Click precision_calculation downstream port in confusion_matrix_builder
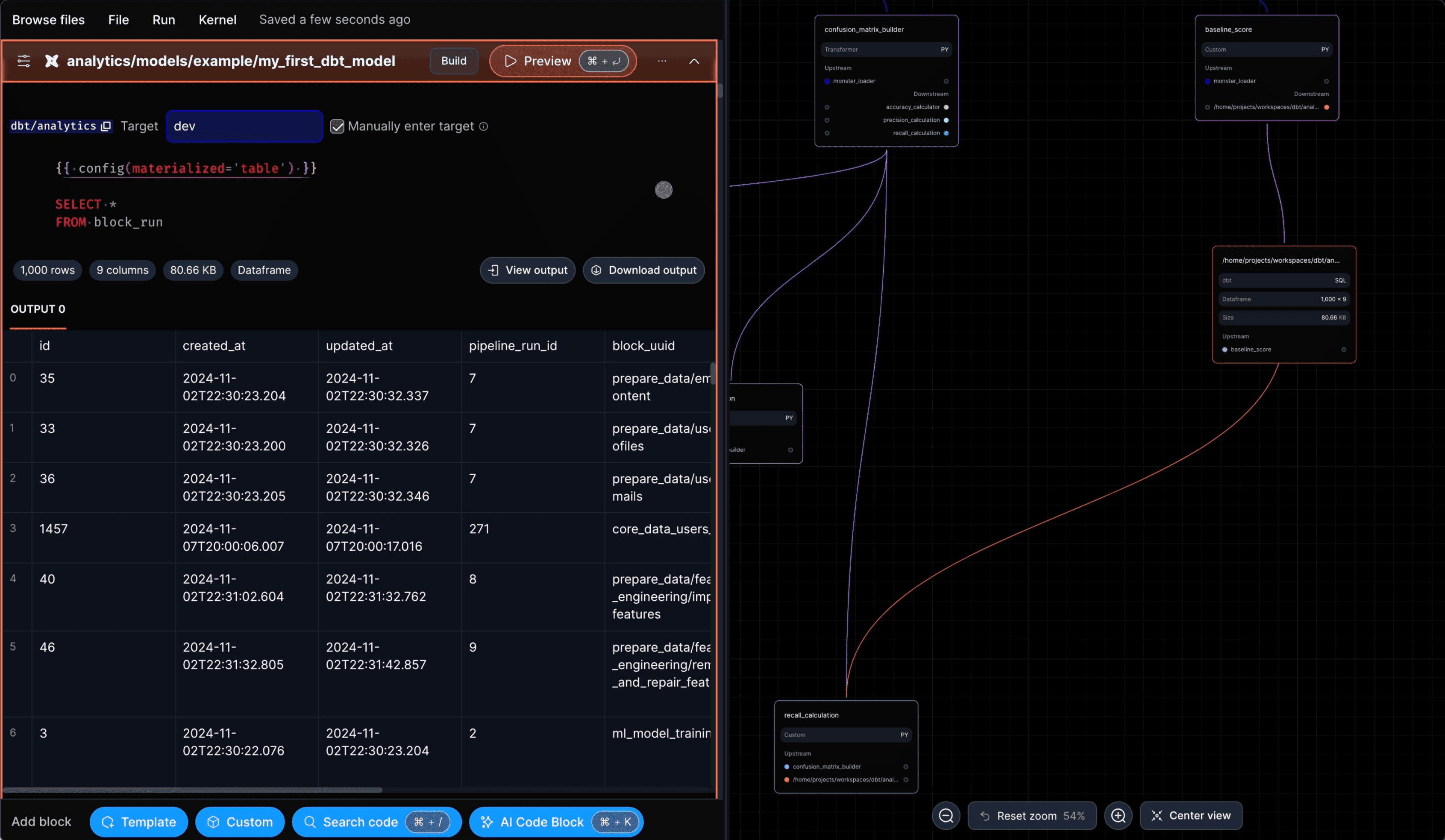The image size is (1445, 840). pyautogui.click(x=946, y=120)
